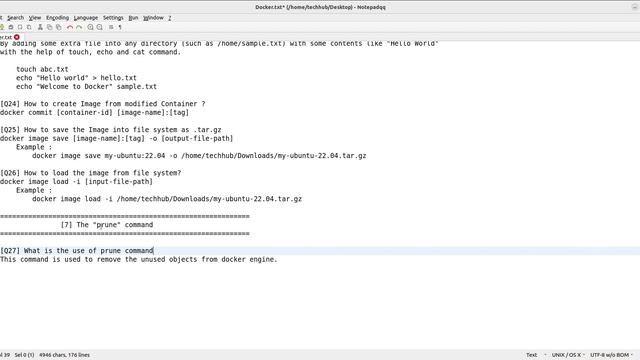This screenshot has height=360, width=640.
Task: Close the Docker.txt tab with red X
Action: coord(17,37)
